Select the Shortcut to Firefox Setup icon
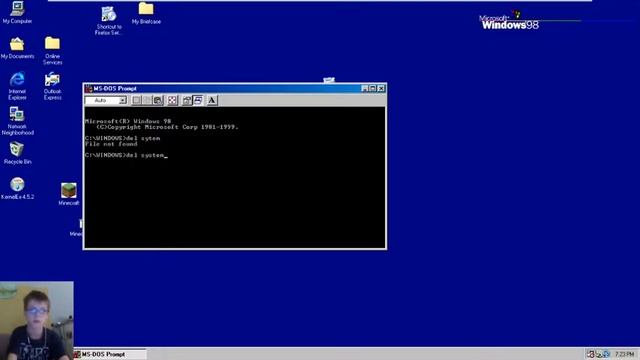Screen dimensions: 640x360 tap(109, 20)
